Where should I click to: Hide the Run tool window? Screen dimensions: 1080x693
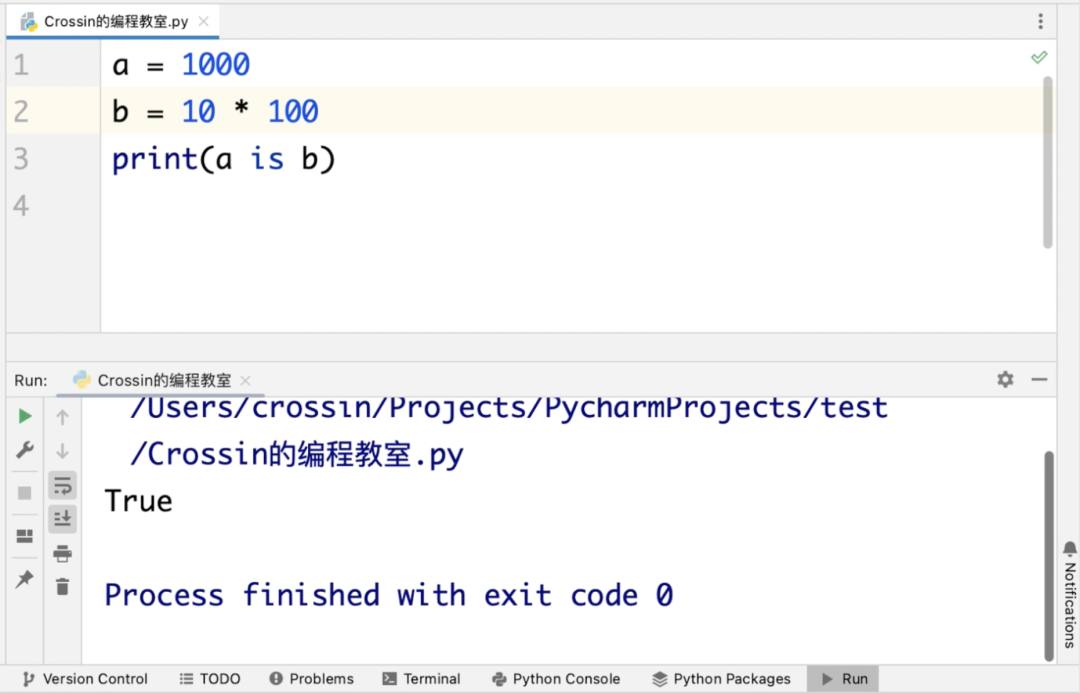coord(1039,379)
